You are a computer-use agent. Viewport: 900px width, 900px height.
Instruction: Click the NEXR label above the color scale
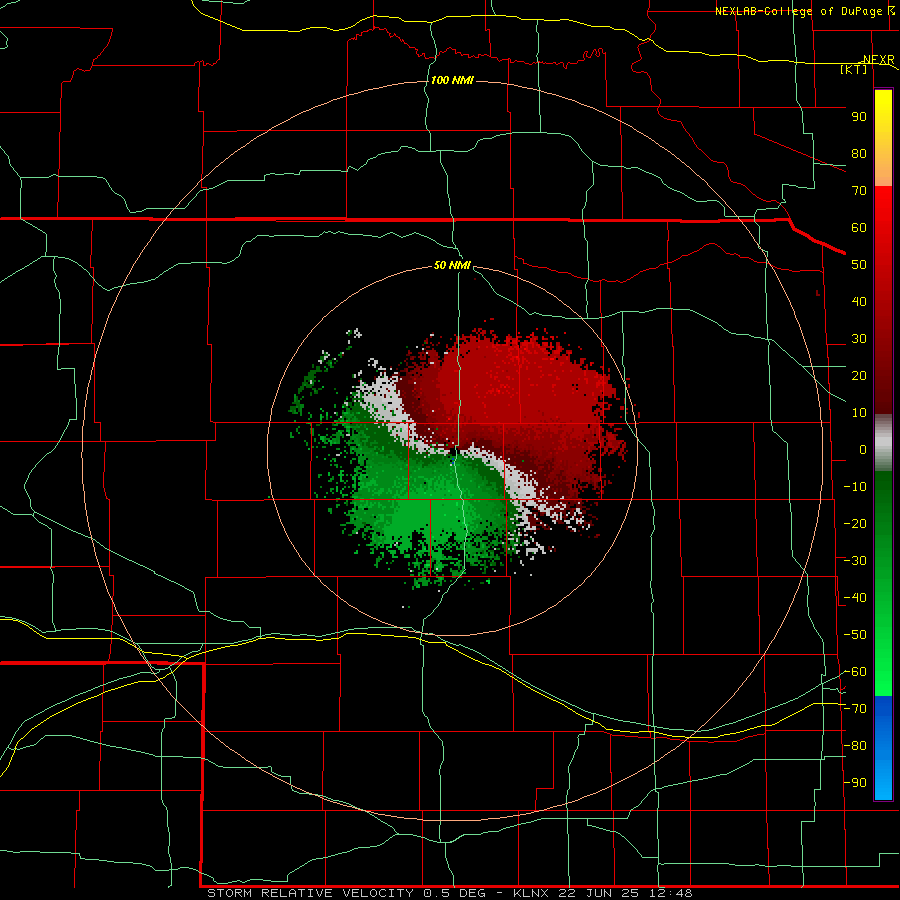pos(879,60)
